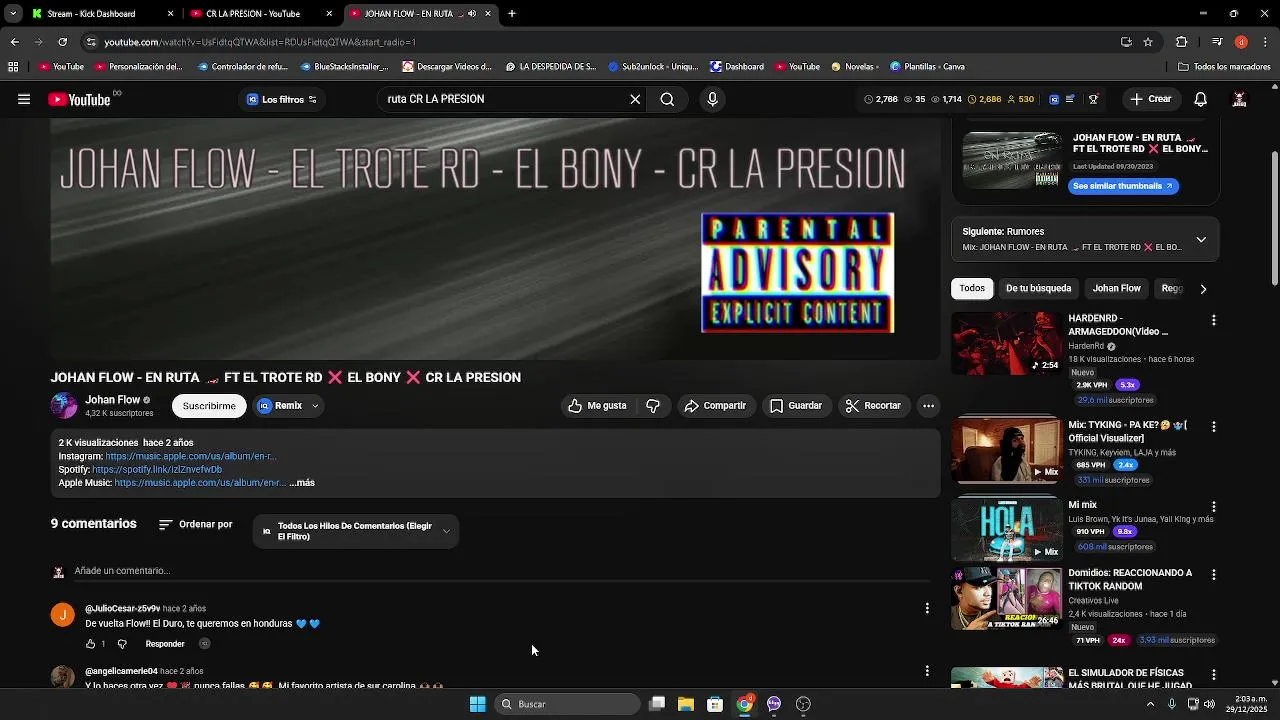
Task: Select Todos filter chip
Action: 972,288
